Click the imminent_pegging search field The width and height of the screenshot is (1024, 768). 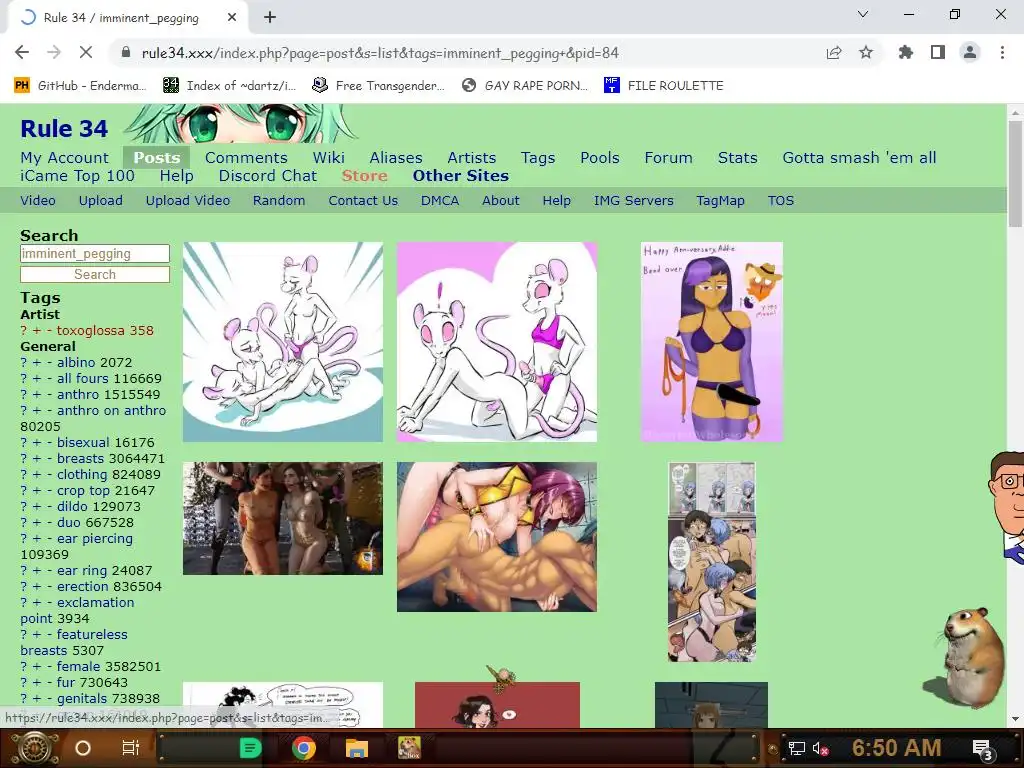point(95,253)
